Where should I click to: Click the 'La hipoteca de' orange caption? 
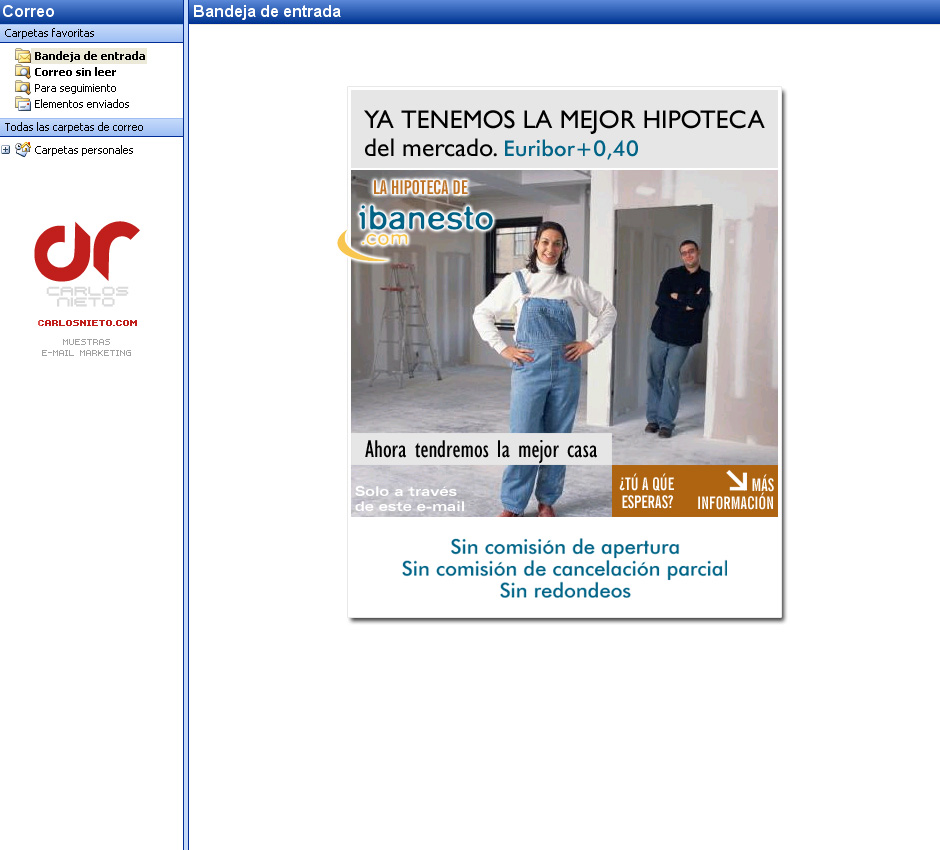pyautogui.click(x=420, y=188)
